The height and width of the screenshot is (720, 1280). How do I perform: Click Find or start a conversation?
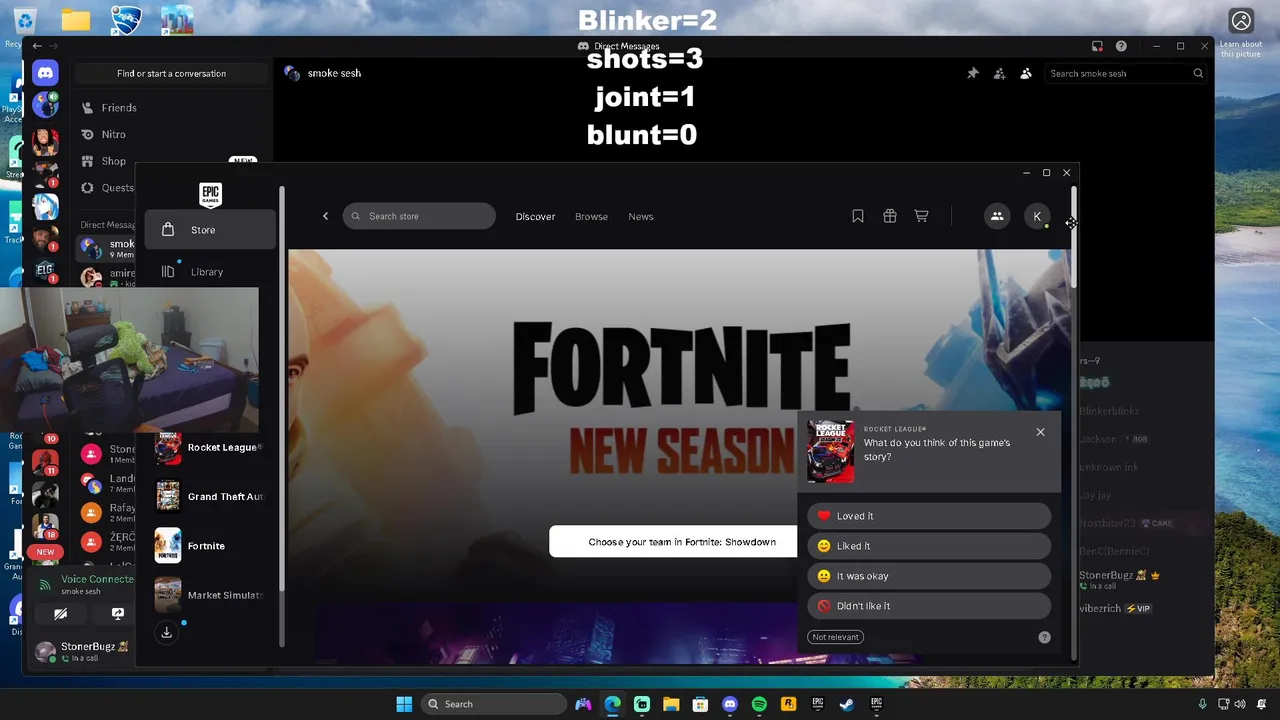tap(171, 73)
